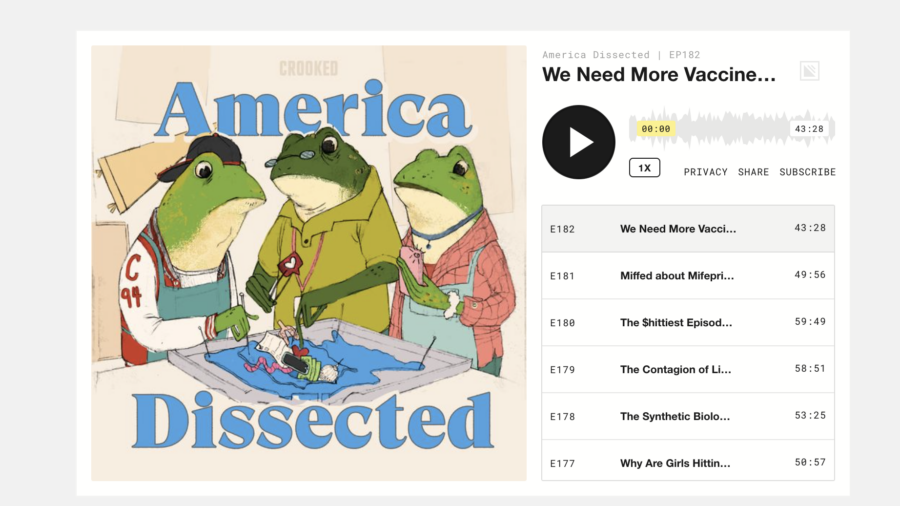Open episode E177 Why Are Girls Hittin...
900x506 pixels.
pyautogui.click(x=688, y=461)
